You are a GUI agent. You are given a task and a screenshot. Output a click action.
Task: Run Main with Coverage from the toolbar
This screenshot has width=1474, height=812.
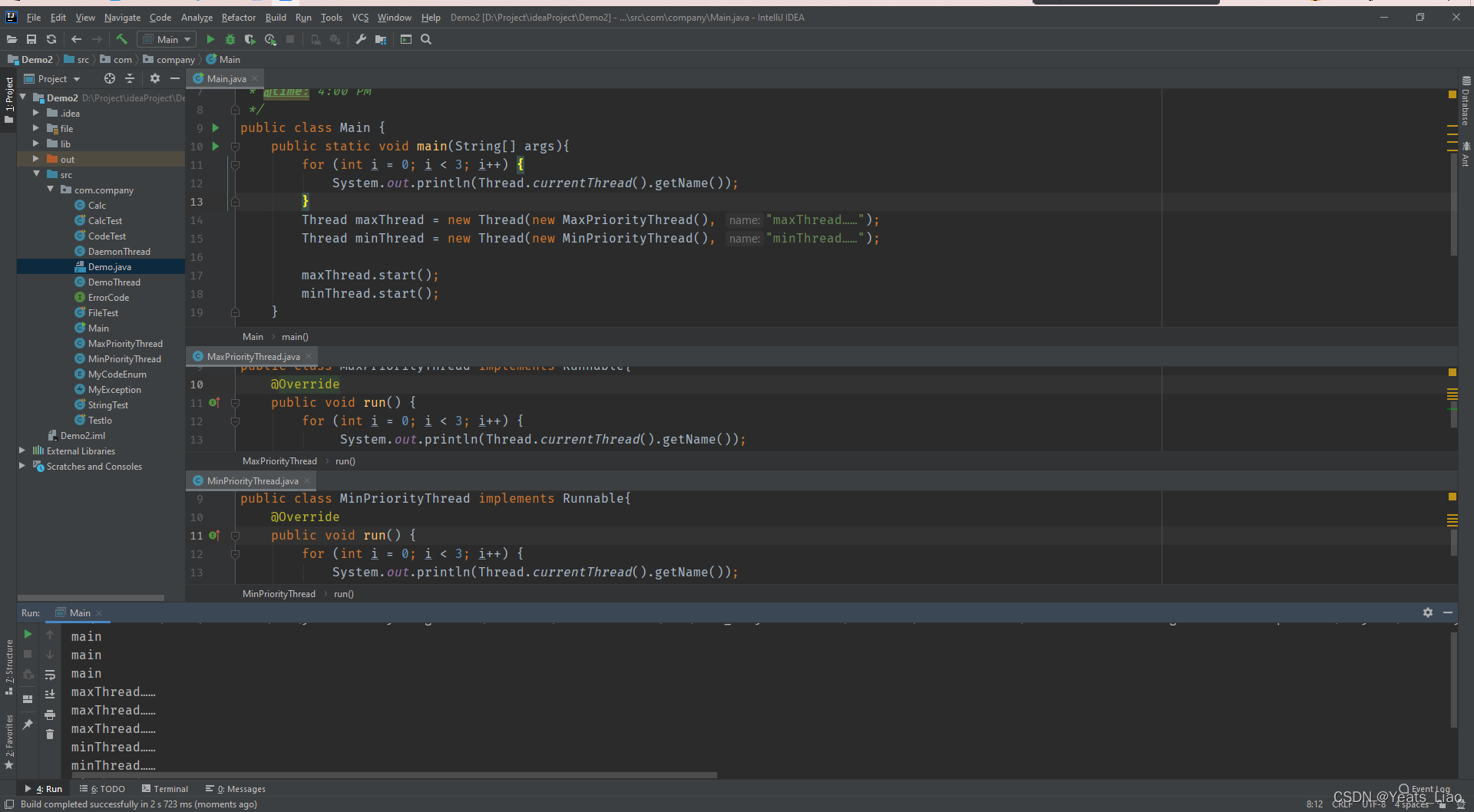coord(250,39)
